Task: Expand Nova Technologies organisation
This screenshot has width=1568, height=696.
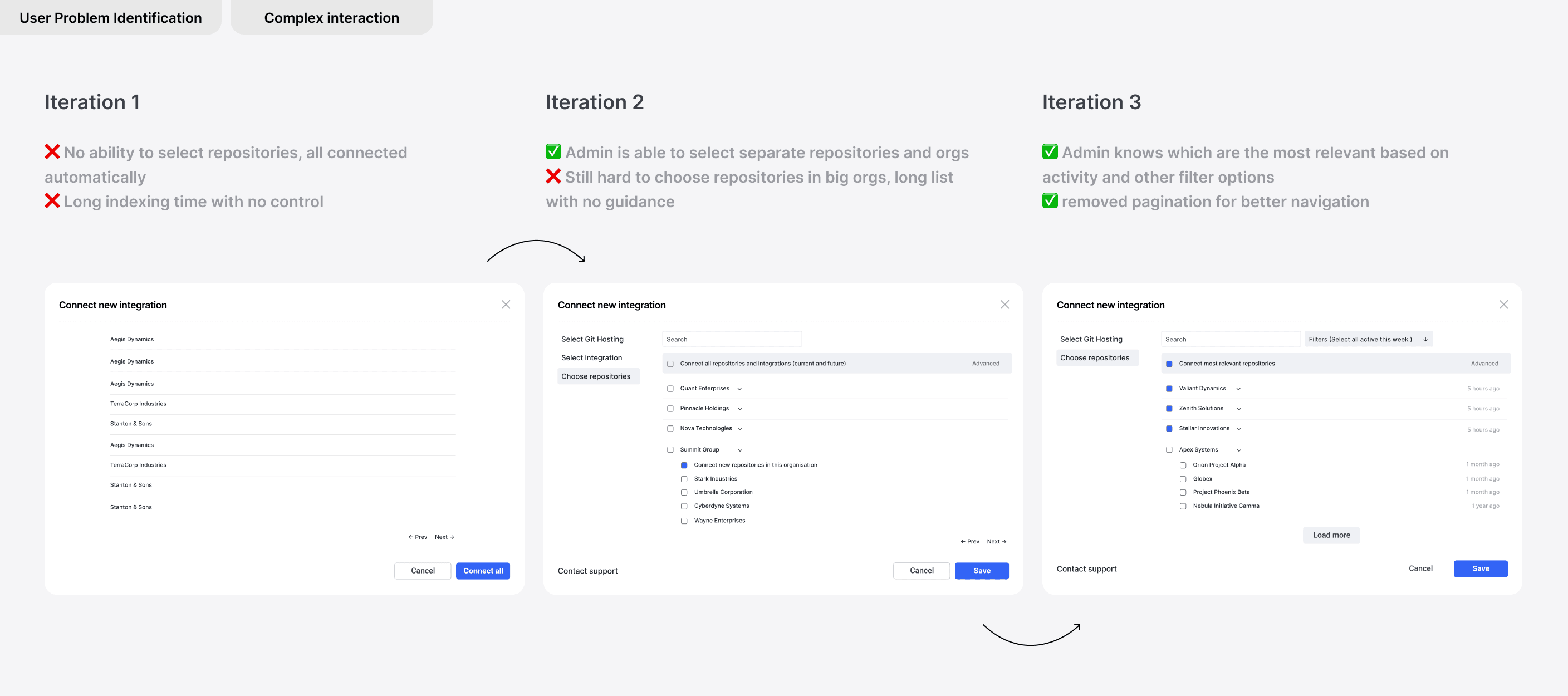Action: (739, 429)
